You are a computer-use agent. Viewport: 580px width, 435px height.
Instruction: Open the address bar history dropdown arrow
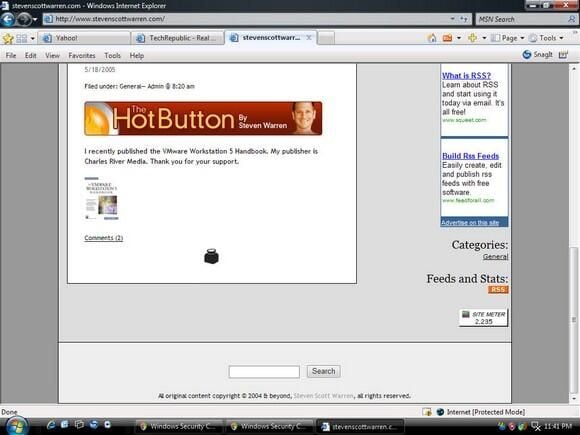453,19
